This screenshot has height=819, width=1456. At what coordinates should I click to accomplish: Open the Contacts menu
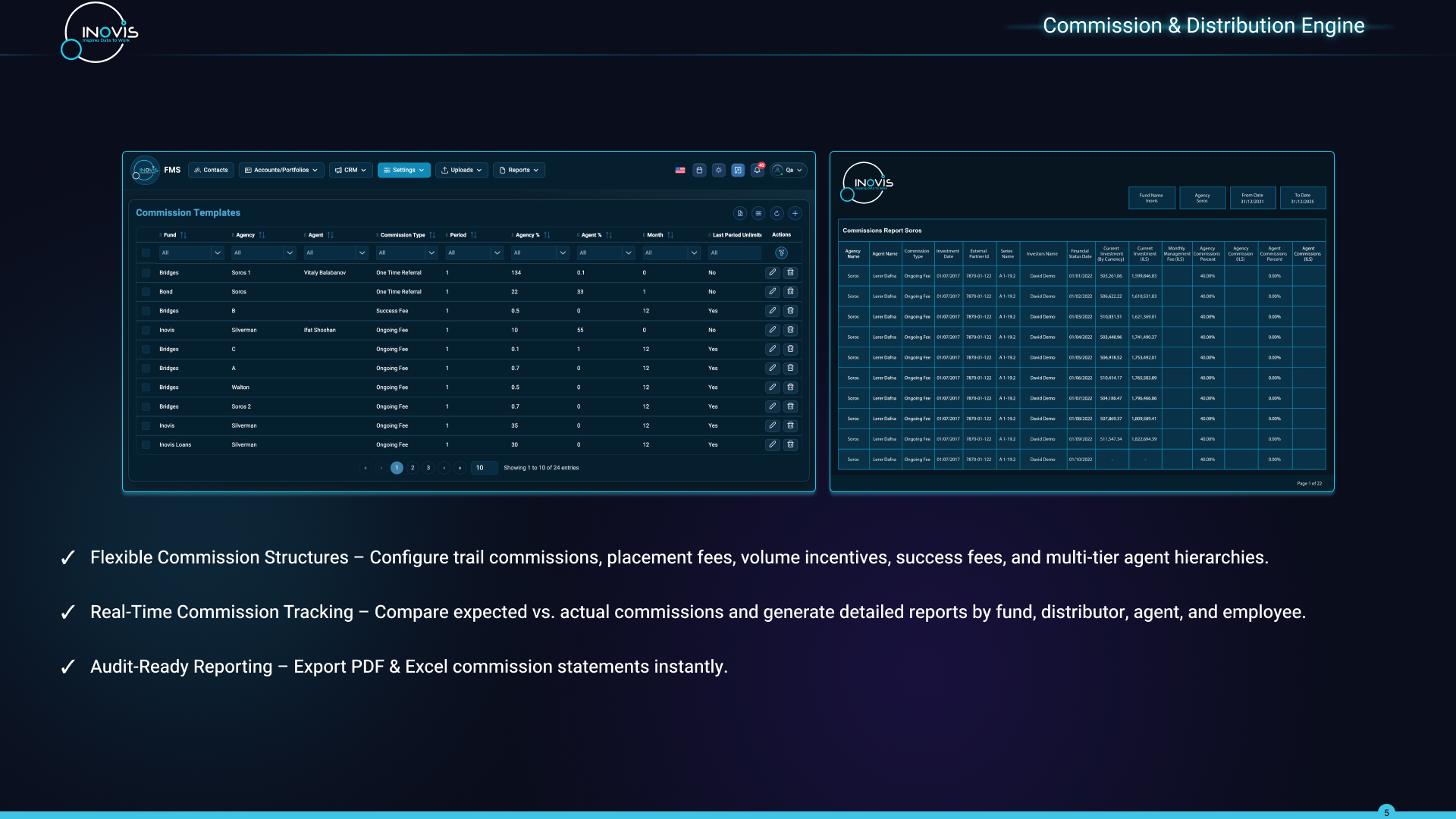point(211,170)
